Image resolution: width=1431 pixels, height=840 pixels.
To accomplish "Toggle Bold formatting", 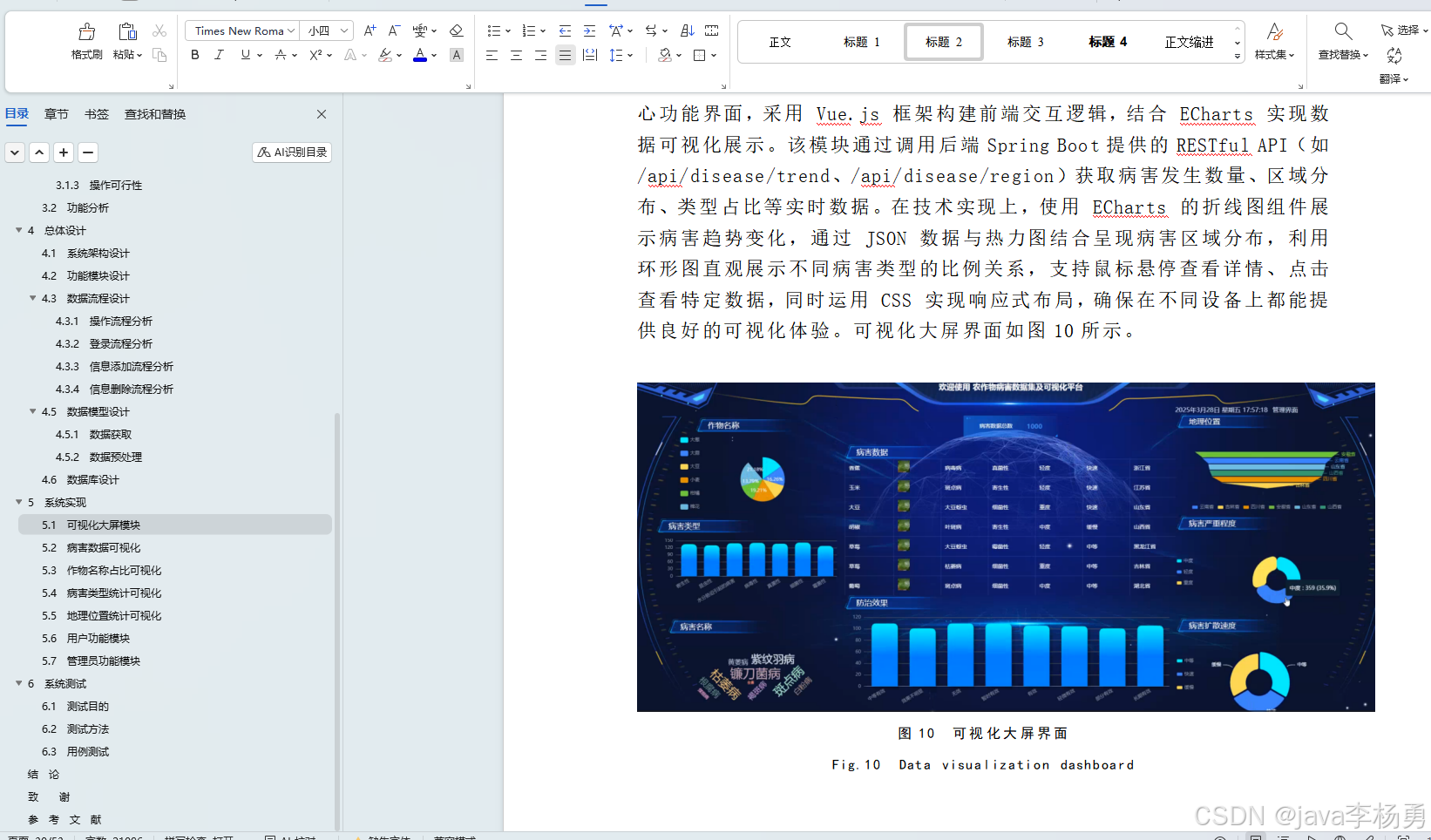I will click(x=195, y=55).
